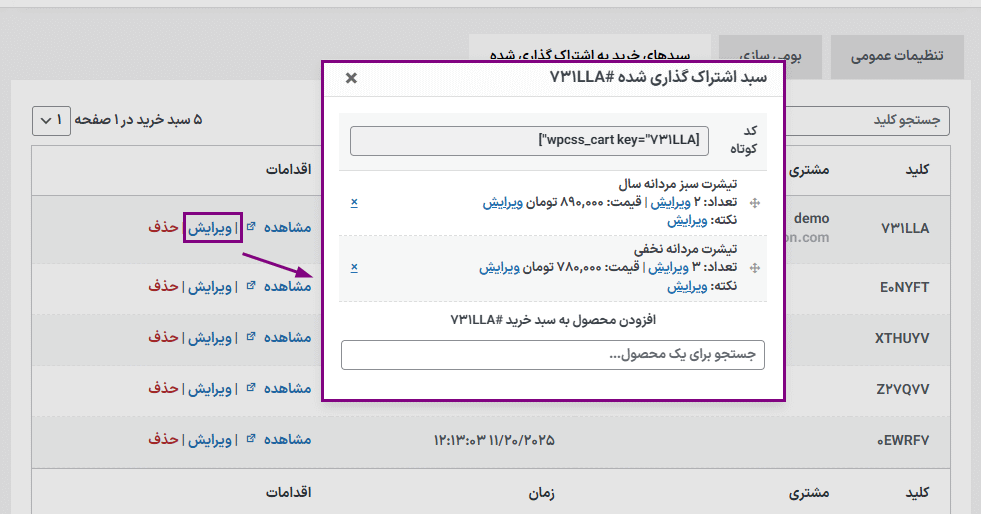Click حذف in the Z-key row

click(x=163, y=388)
